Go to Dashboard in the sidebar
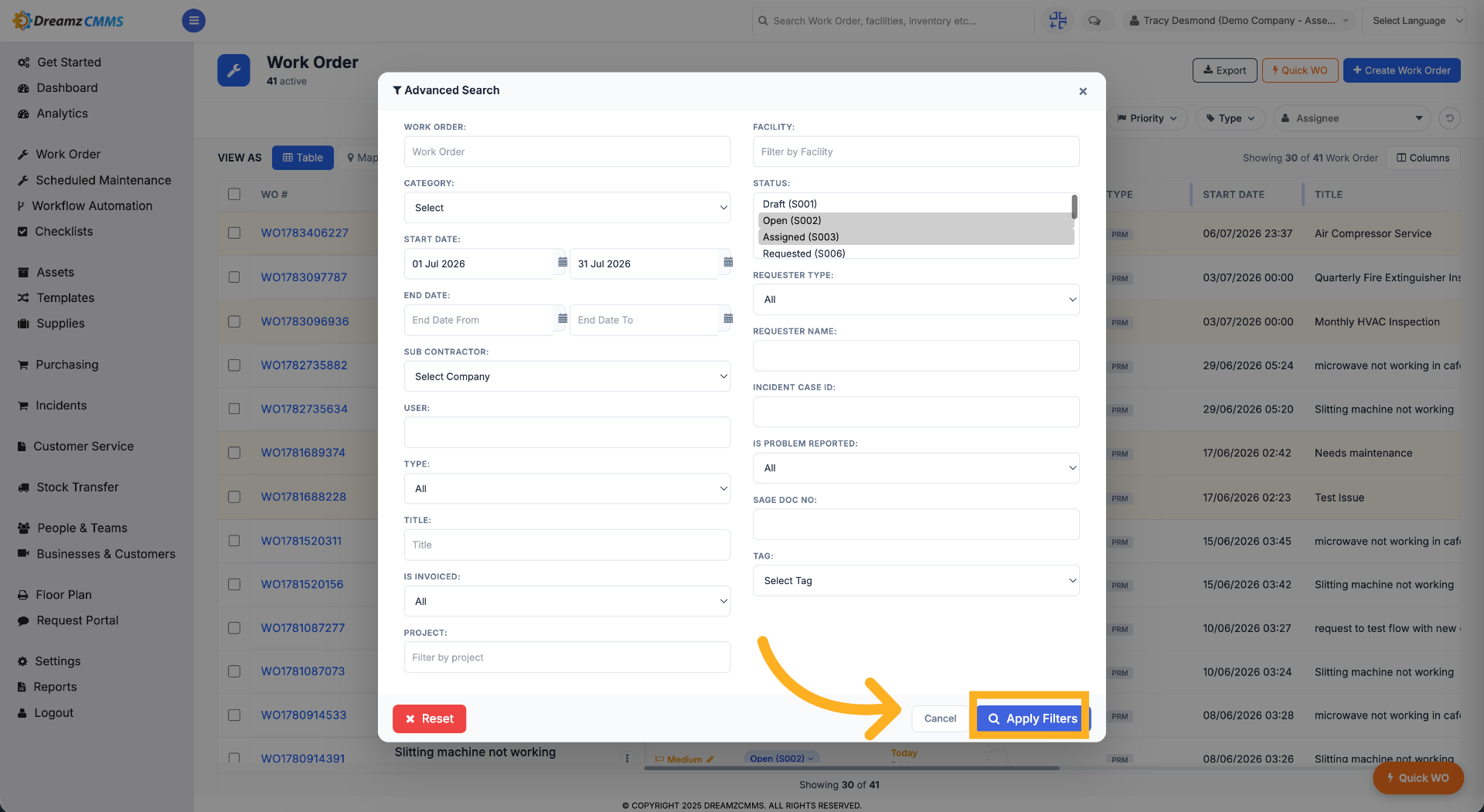The width and height of the screenshot is (1484, 812). pyautogui.click(x=67, y=87)
